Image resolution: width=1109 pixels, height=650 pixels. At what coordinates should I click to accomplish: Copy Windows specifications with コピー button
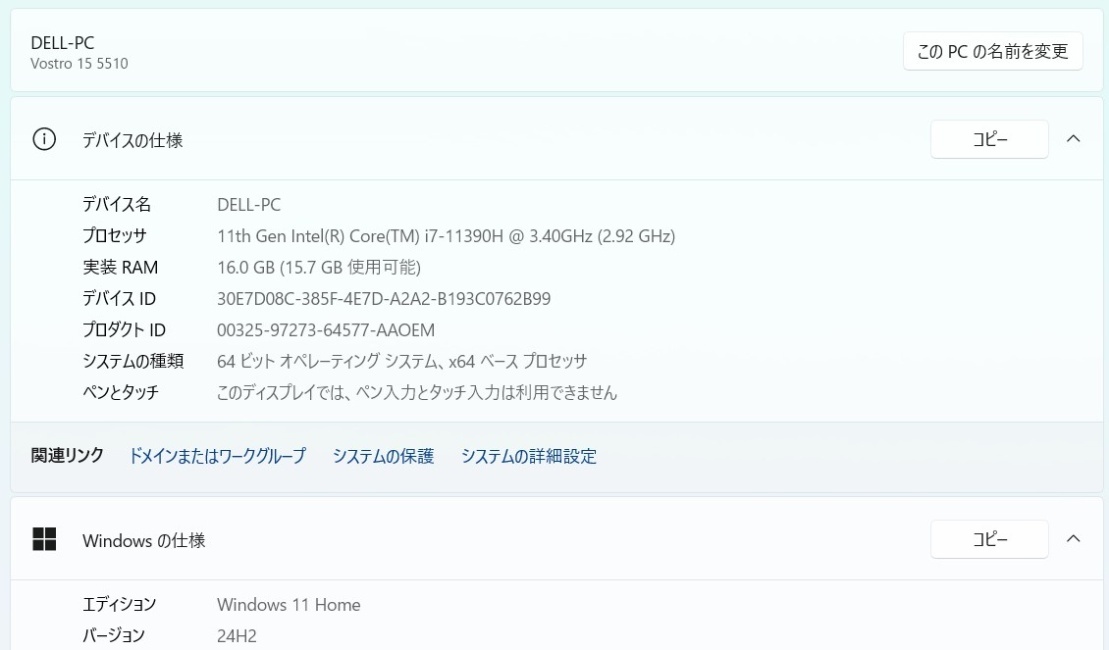989,539
